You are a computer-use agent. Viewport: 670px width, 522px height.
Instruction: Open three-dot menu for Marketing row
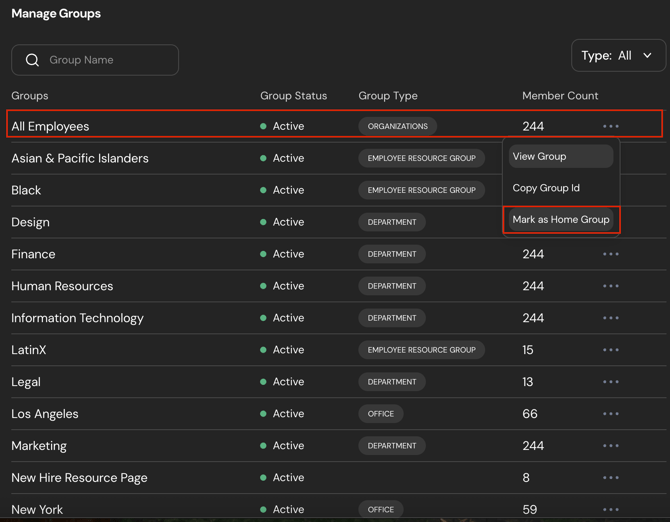611,446
